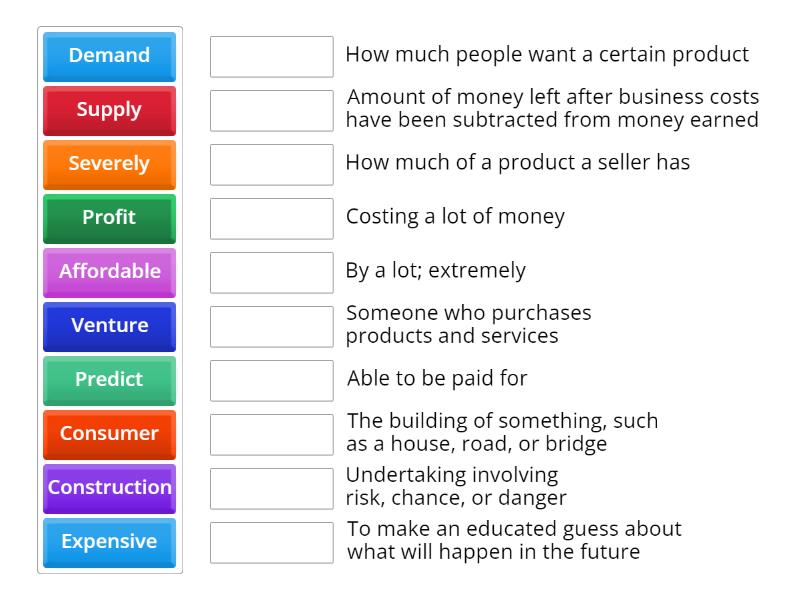This screenshot has height=600, width=800.
Task: Click the box beside 'Able to be paid for'
Action: [x=271, y=376]
